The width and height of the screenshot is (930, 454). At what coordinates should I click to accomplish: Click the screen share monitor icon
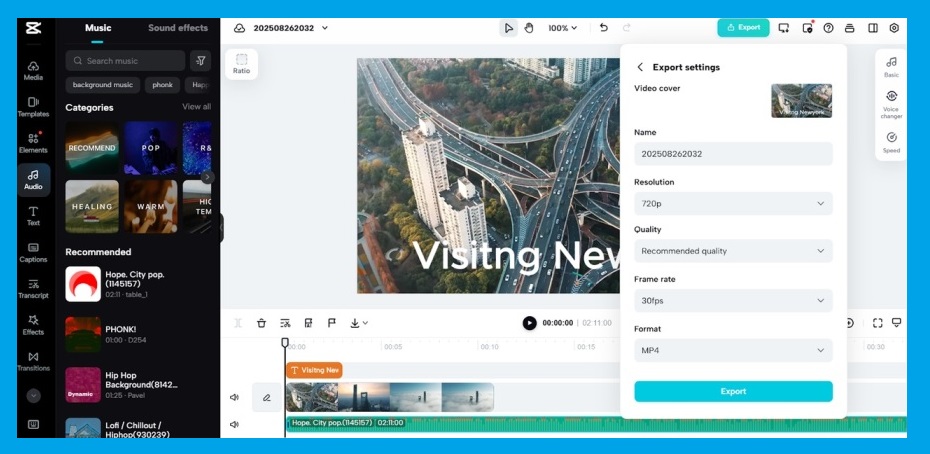pyautogui.click(x=784, y=28)
